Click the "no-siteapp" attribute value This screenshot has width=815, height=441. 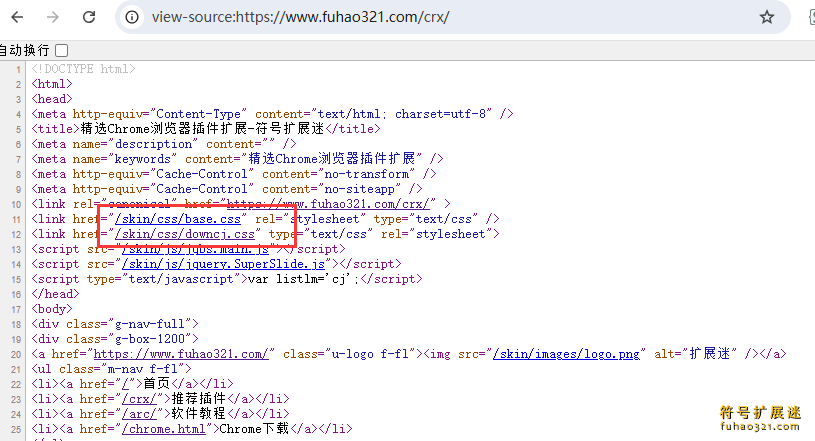(359, 189)
